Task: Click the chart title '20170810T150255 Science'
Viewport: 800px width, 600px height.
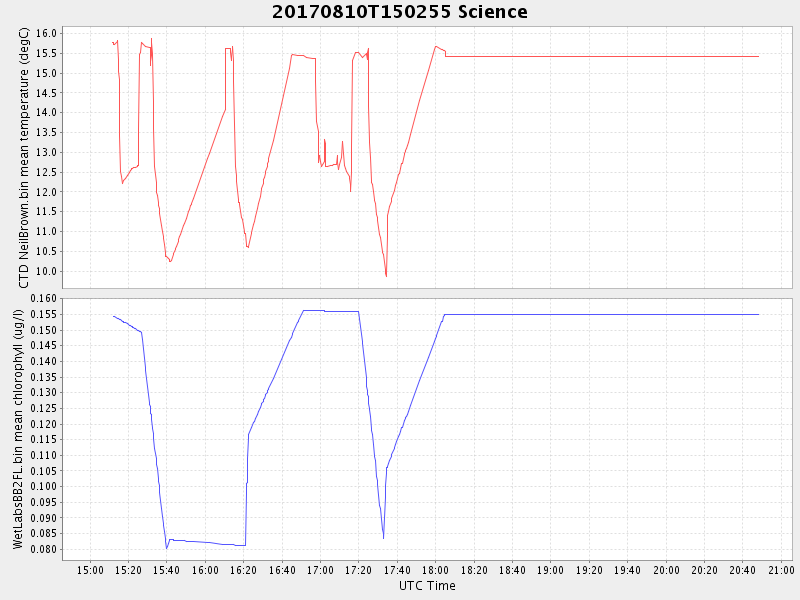Action: coord(400,12)
